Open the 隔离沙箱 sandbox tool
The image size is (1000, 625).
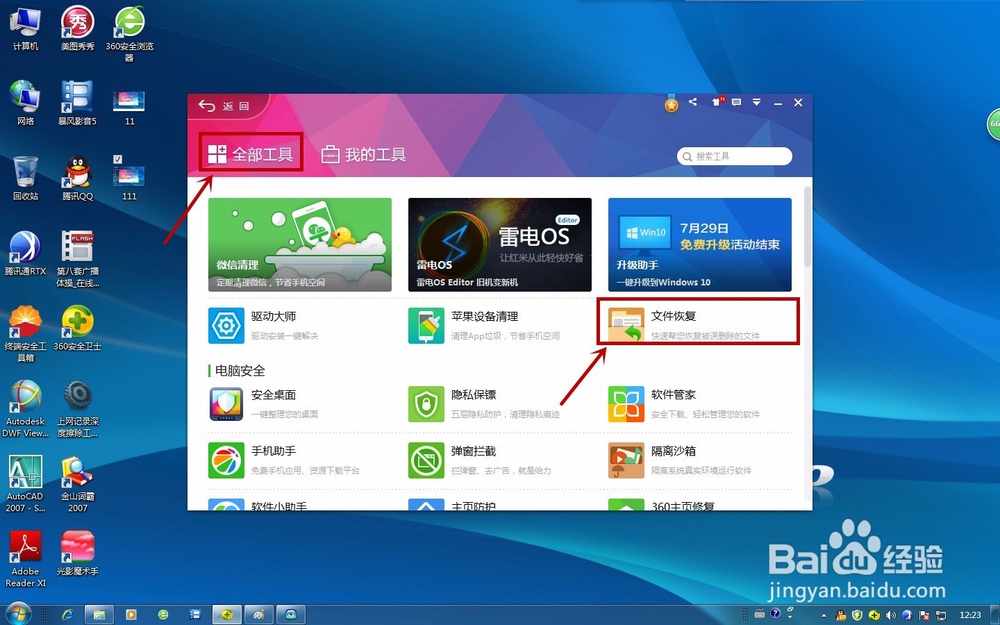(x=680, y=460)
